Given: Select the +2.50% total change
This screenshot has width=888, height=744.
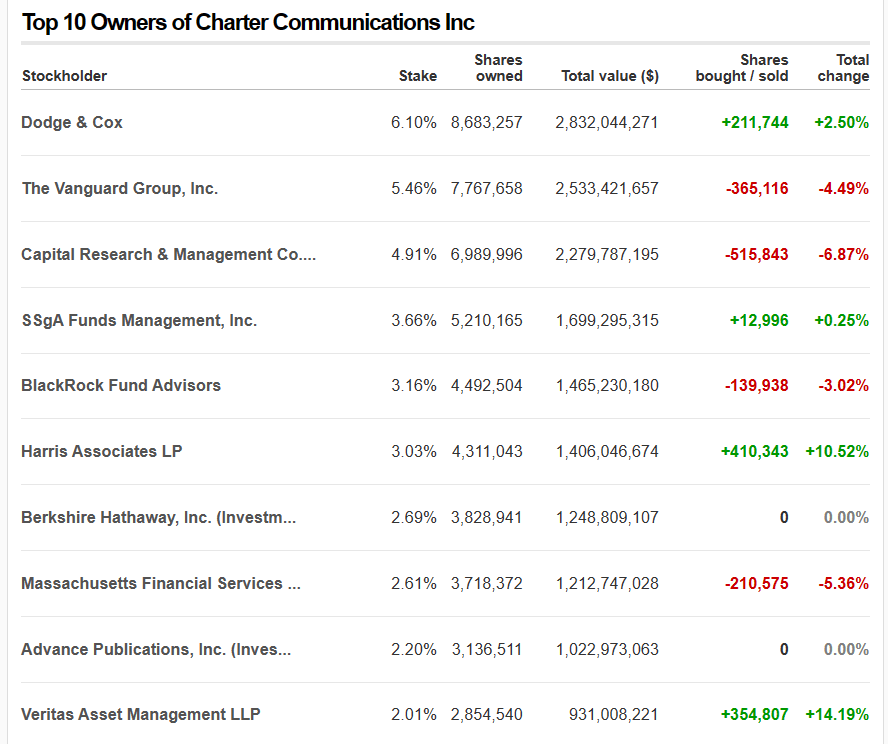Looking at the screenshot, I should [842, 122].
